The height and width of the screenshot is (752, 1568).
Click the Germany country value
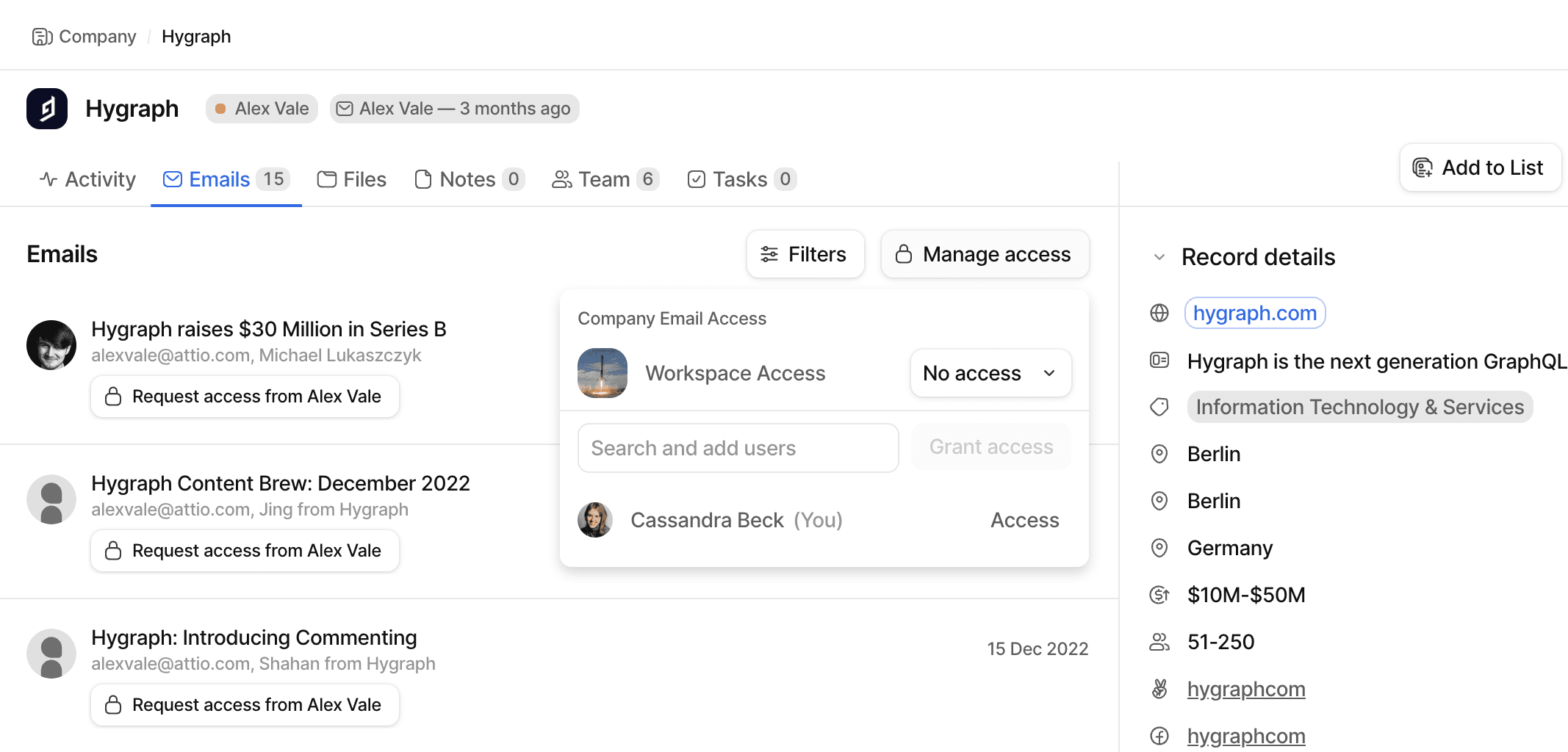point(1230,548)
